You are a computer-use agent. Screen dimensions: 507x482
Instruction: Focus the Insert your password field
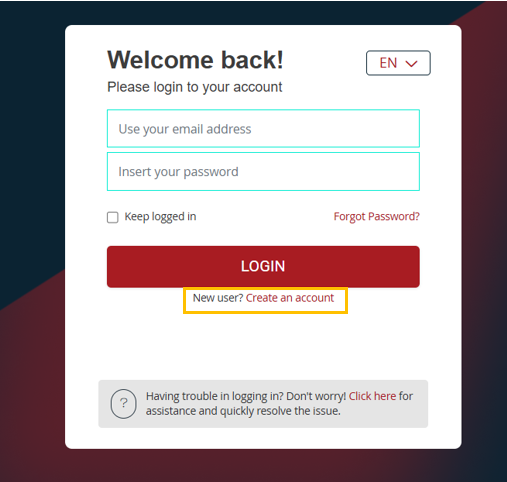tap(263, 172)
